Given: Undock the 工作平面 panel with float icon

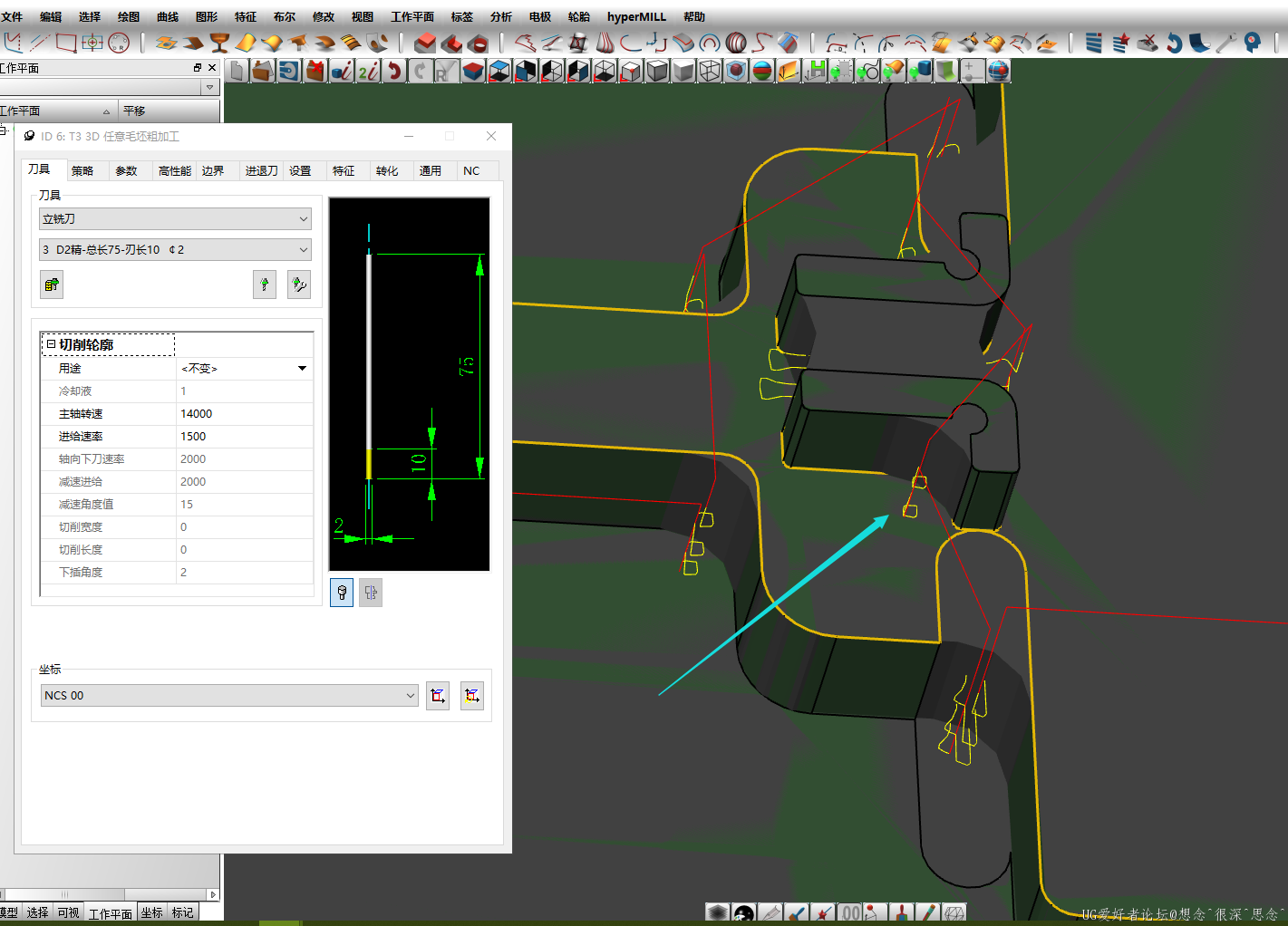Looking at the screenshot, I should point(198,68).
